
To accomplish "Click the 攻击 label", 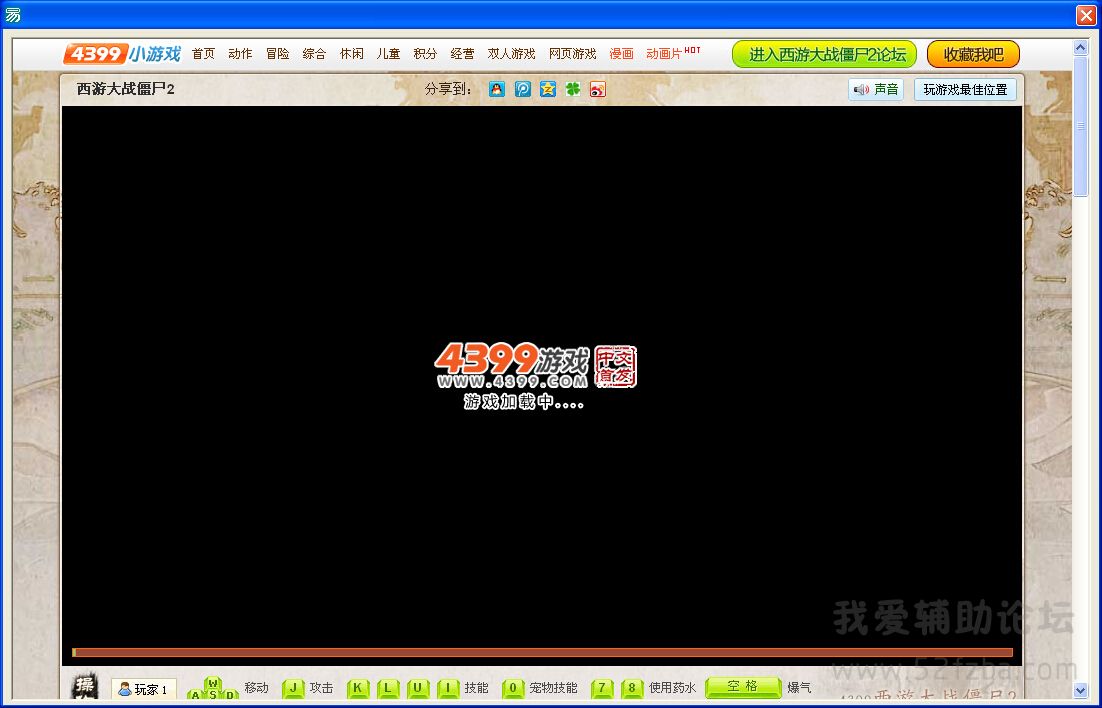I will 322,688.
